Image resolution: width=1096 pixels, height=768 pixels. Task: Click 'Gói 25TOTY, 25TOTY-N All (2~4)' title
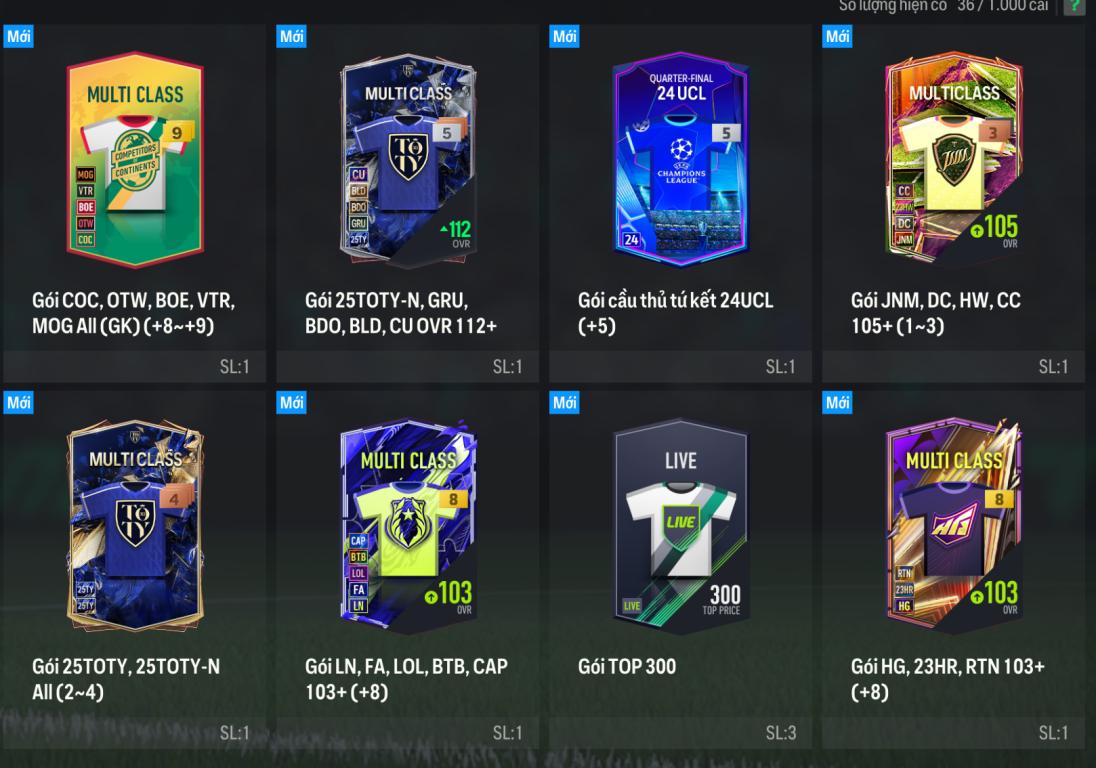tap(126, 679)
